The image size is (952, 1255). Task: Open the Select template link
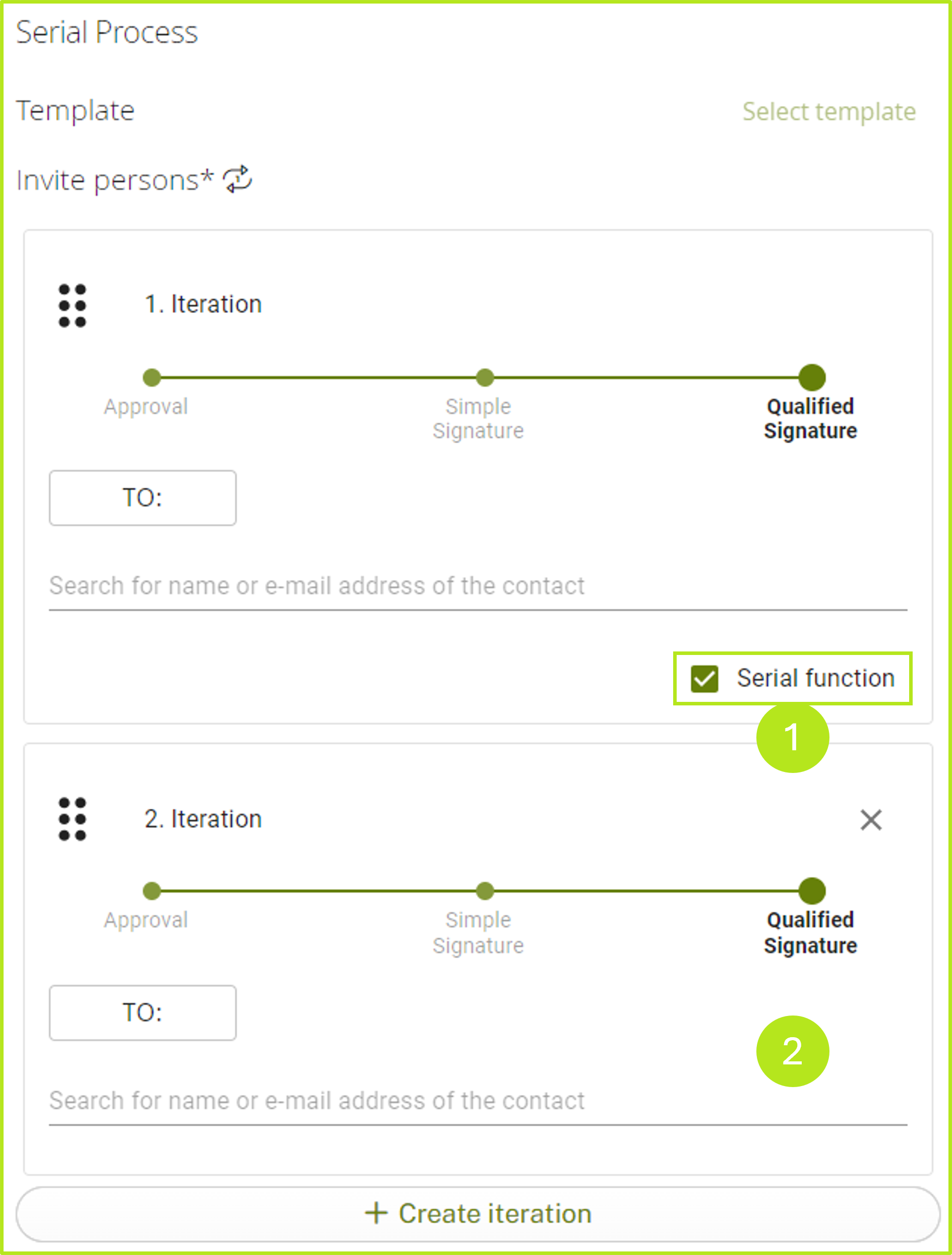(828, 111)
